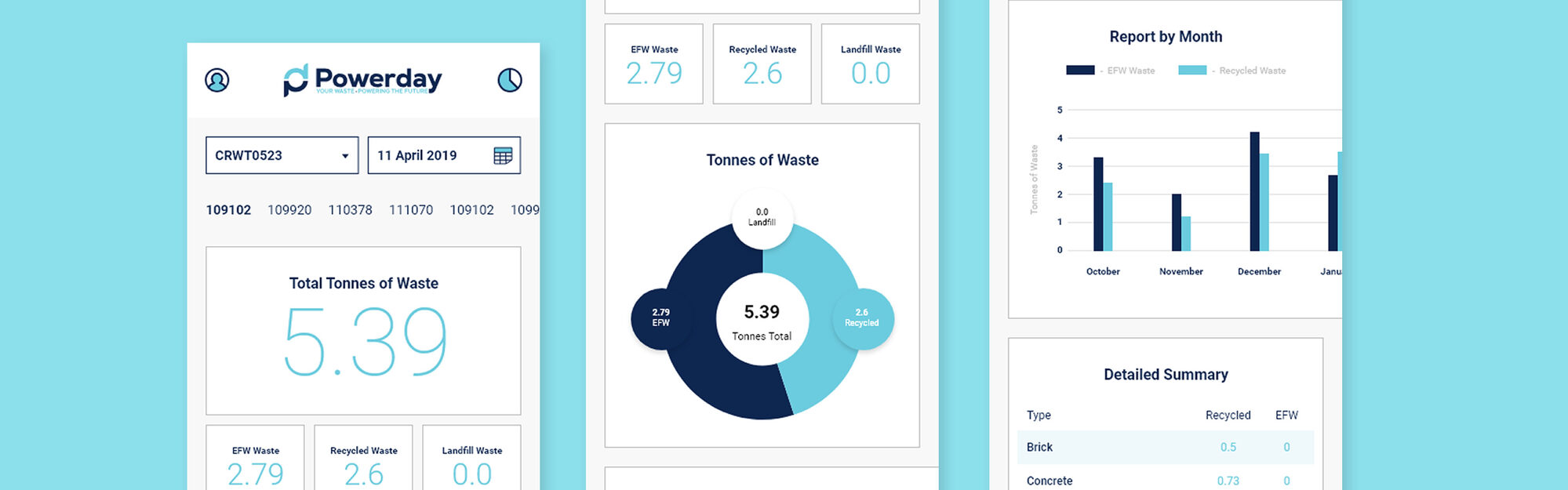1568x490 pixels.
Task: Click the Concrete row in summary table
Action: 1165,481
